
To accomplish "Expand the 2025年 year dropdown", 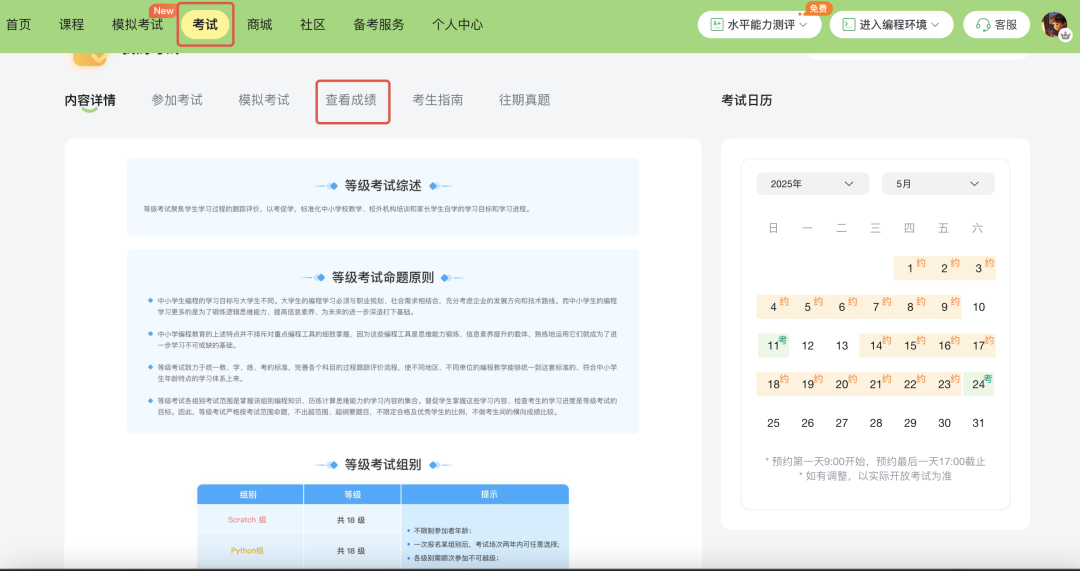I will 812,184.
